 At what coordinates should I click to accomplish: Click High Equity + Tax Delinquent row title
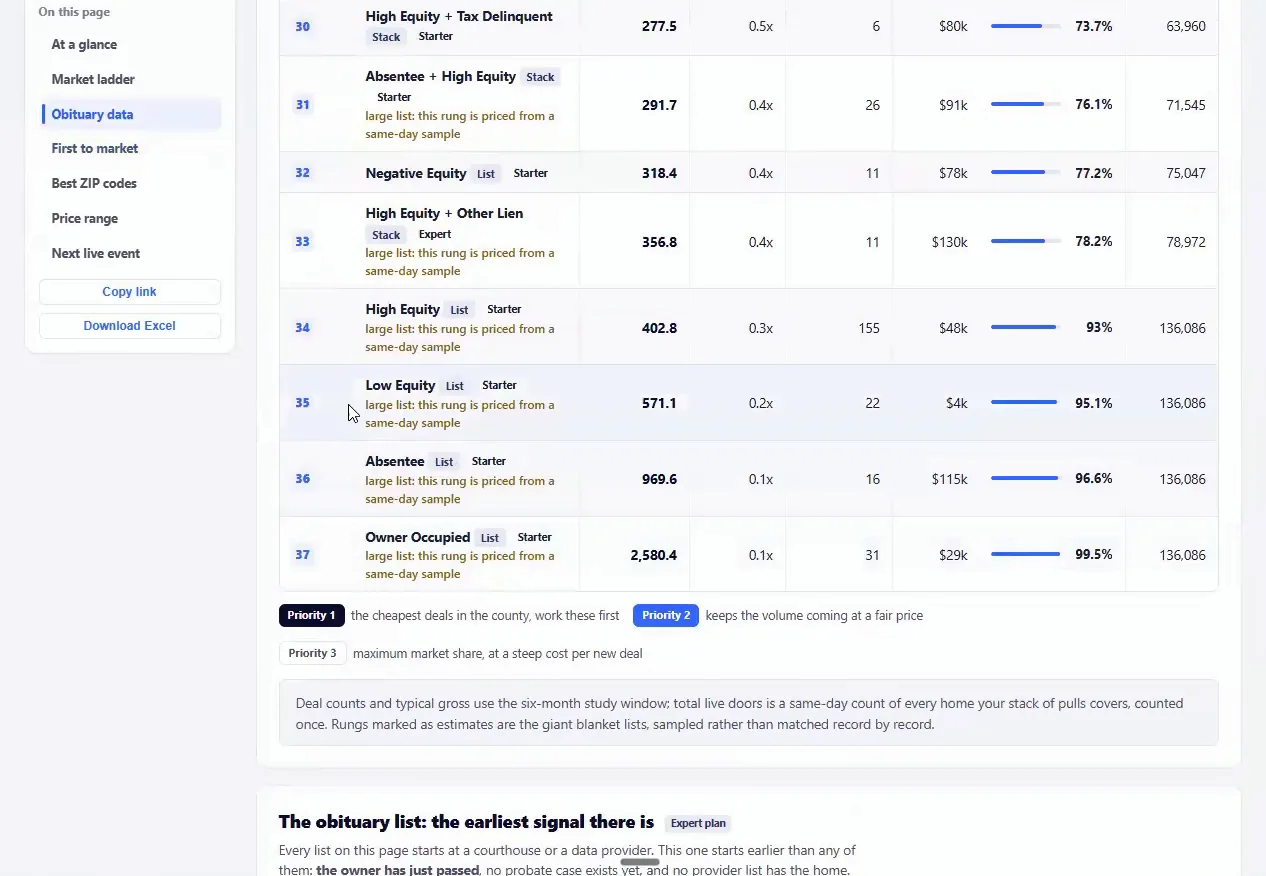click(459, 17)
